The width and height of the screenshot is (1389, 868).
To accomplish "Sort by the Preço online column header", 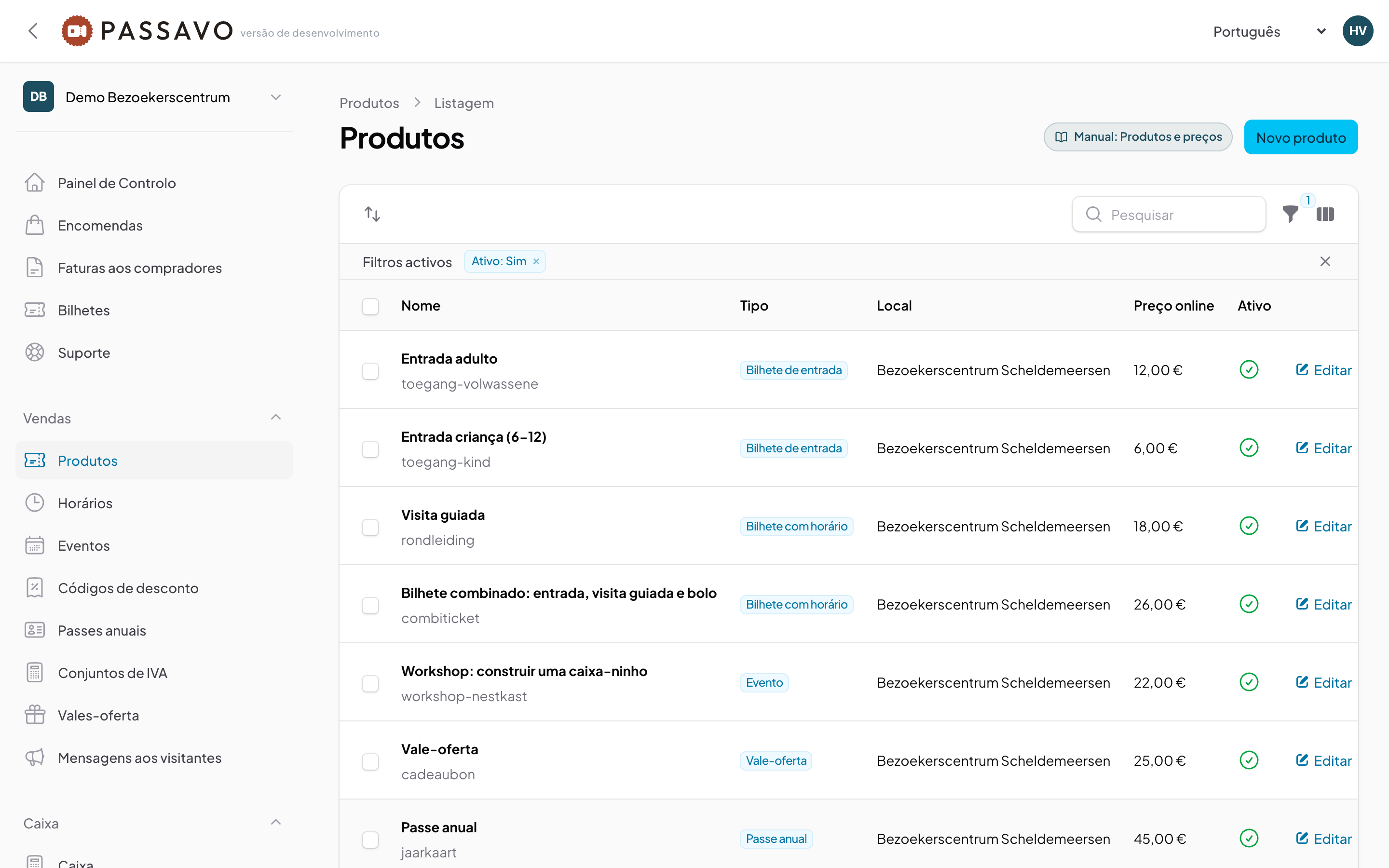I will coord(1173,306).
